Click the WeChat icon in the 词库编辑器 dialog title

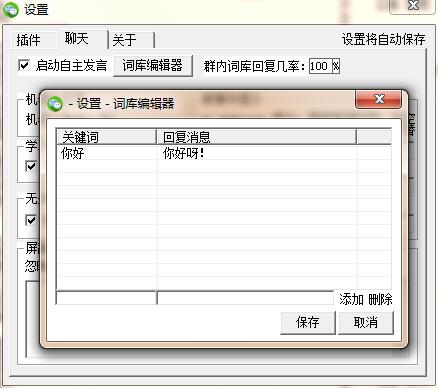55,104
